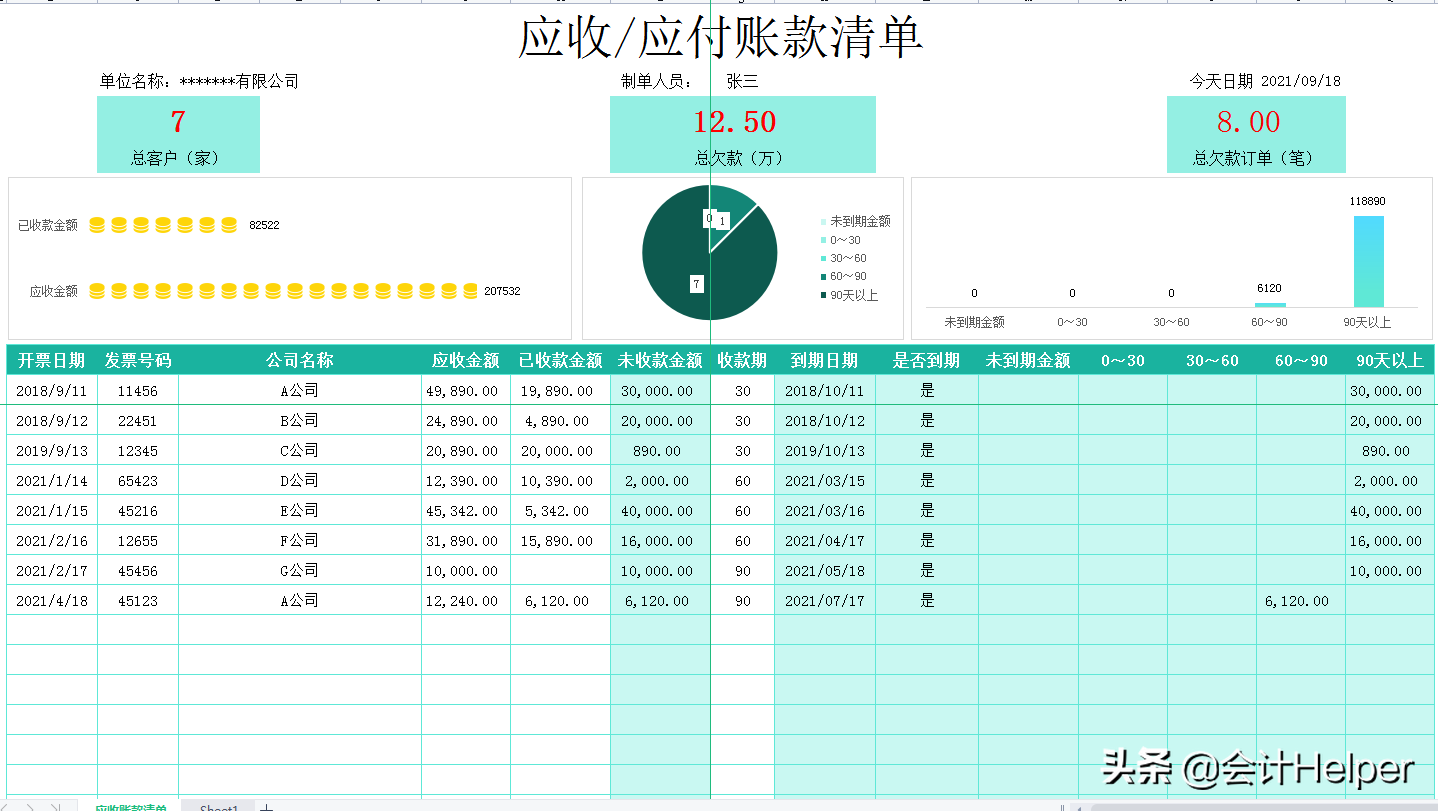
Task: Select the 单位名称 company name cell
Action: [199, 82]
